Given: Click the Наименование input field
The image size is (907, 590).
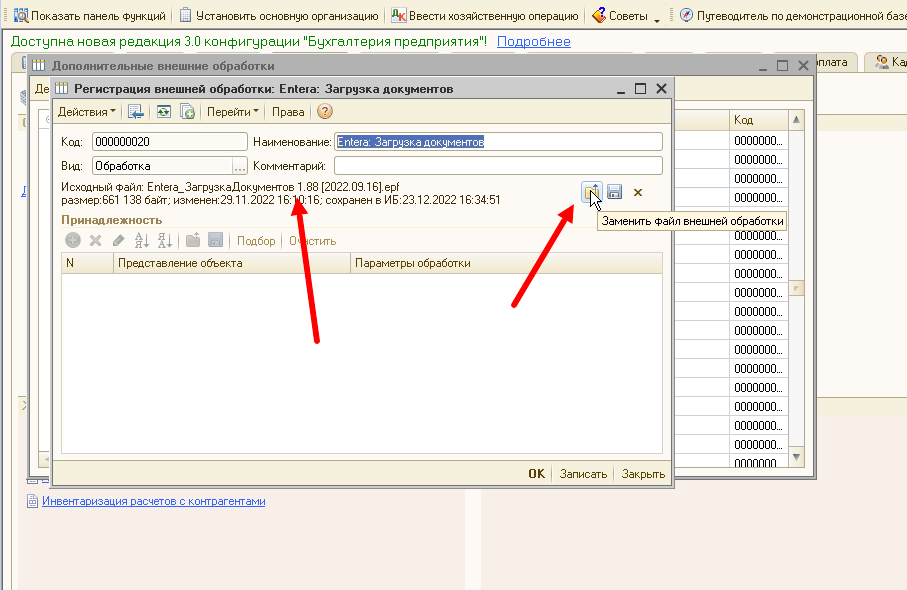Looking at the screenshot, I should coord(498,142).
